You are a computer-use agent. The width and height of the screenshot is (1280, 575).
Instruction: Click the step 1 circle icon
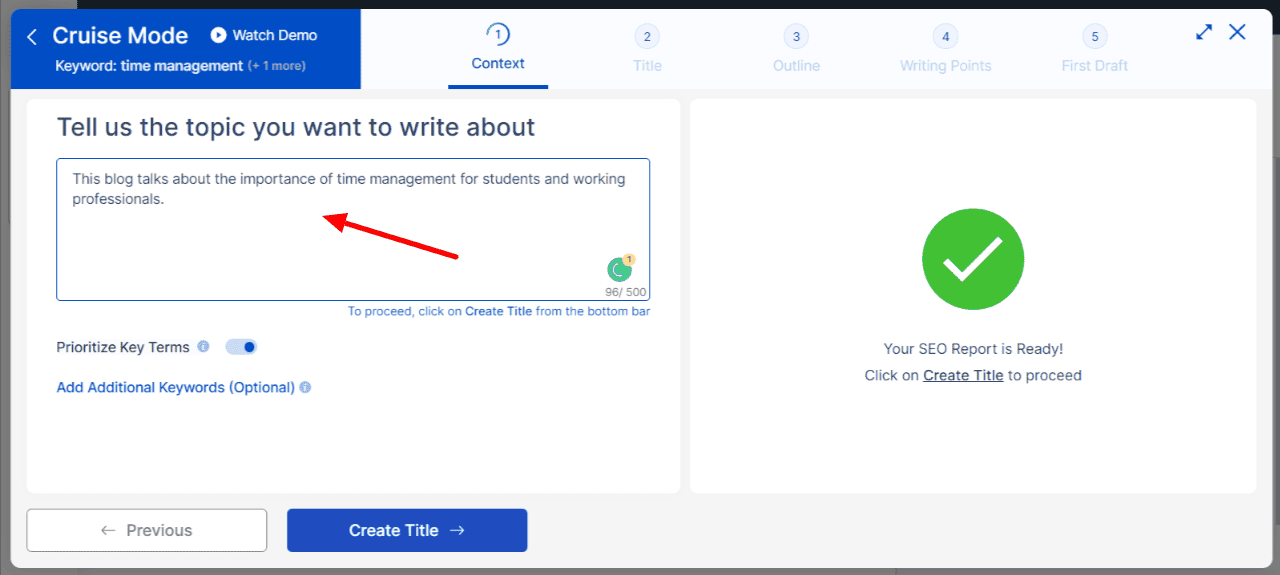498,35
